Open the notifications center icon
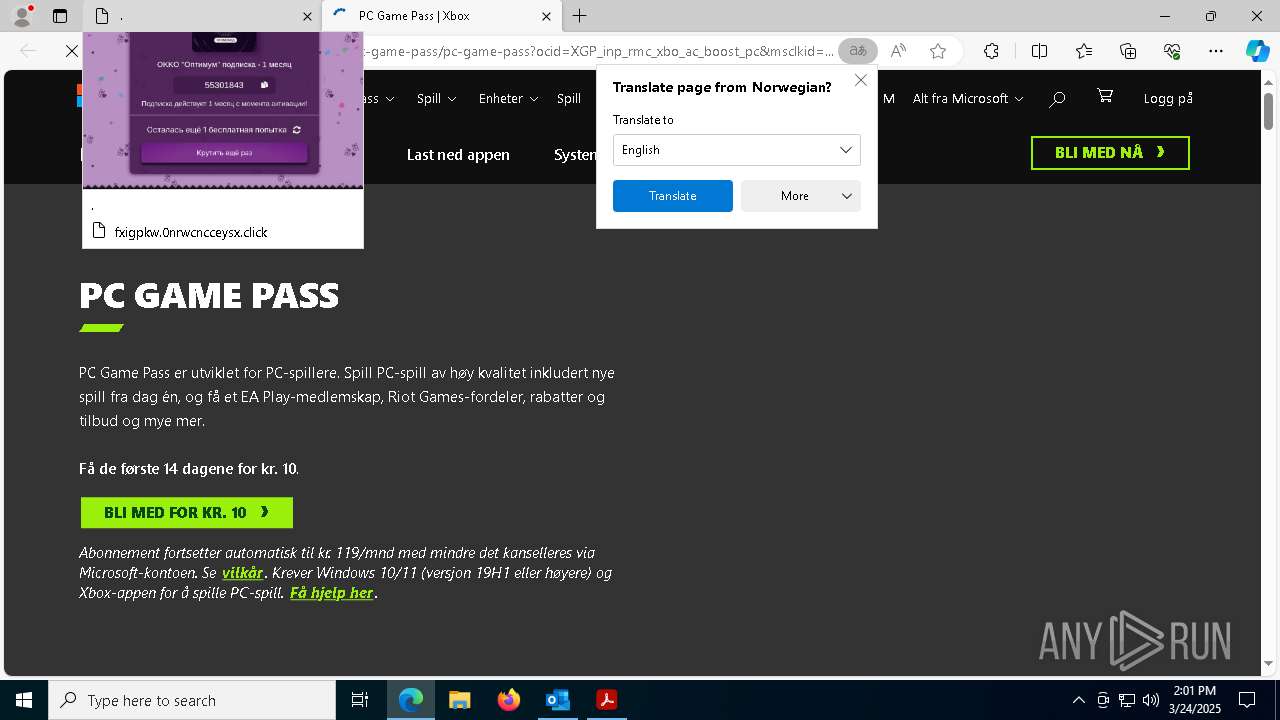 (1247, 700)
